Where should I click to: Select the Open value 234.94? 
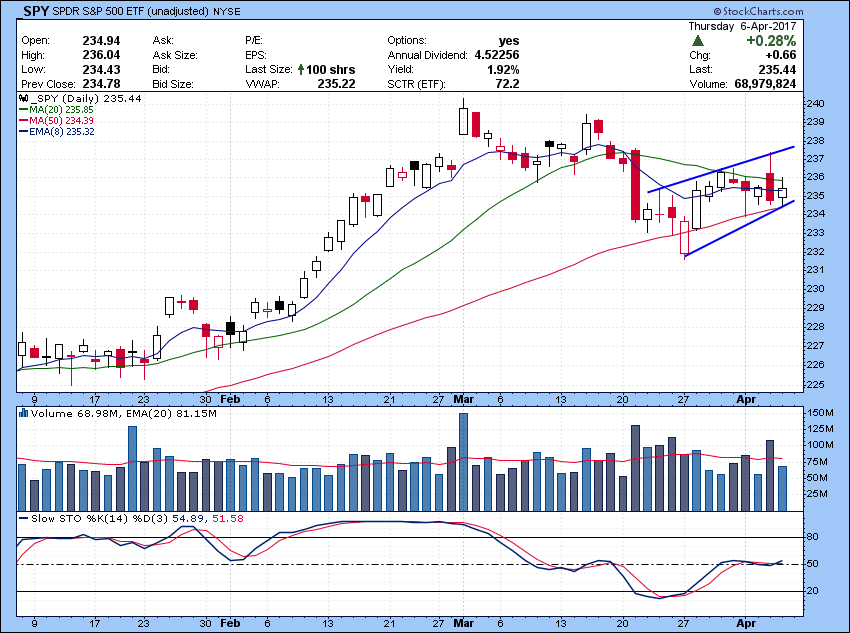click(x=101, y=41)
